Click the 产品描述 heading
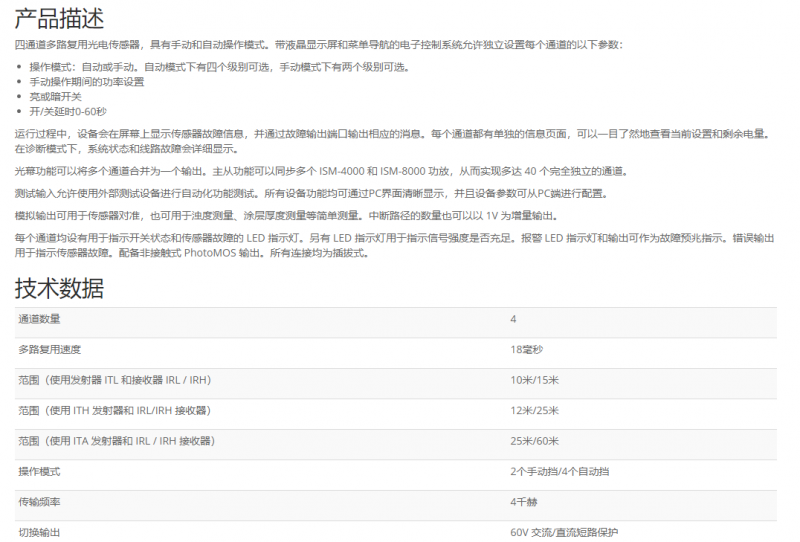Image resolution: width=800 pixels, height=542 pixels. tap(59, 18)
